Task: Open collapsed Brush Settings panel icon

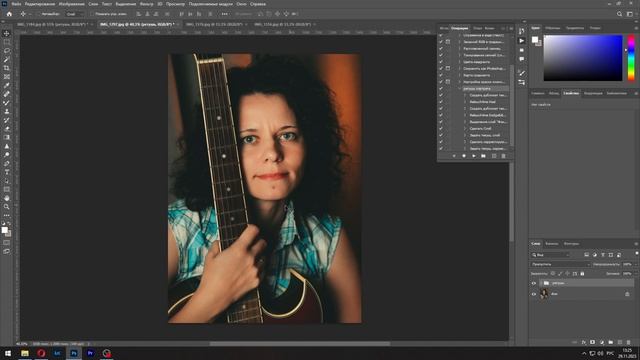Action: point(522,73)
